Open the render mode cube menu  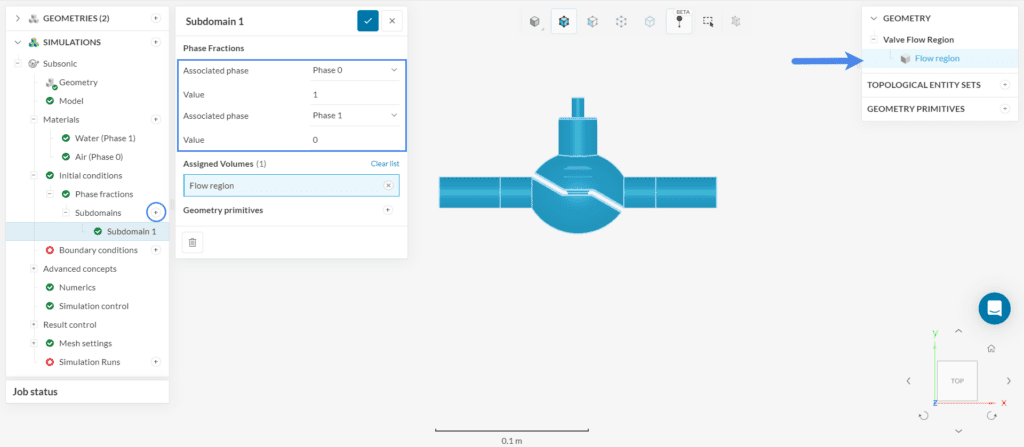[535, 22]
